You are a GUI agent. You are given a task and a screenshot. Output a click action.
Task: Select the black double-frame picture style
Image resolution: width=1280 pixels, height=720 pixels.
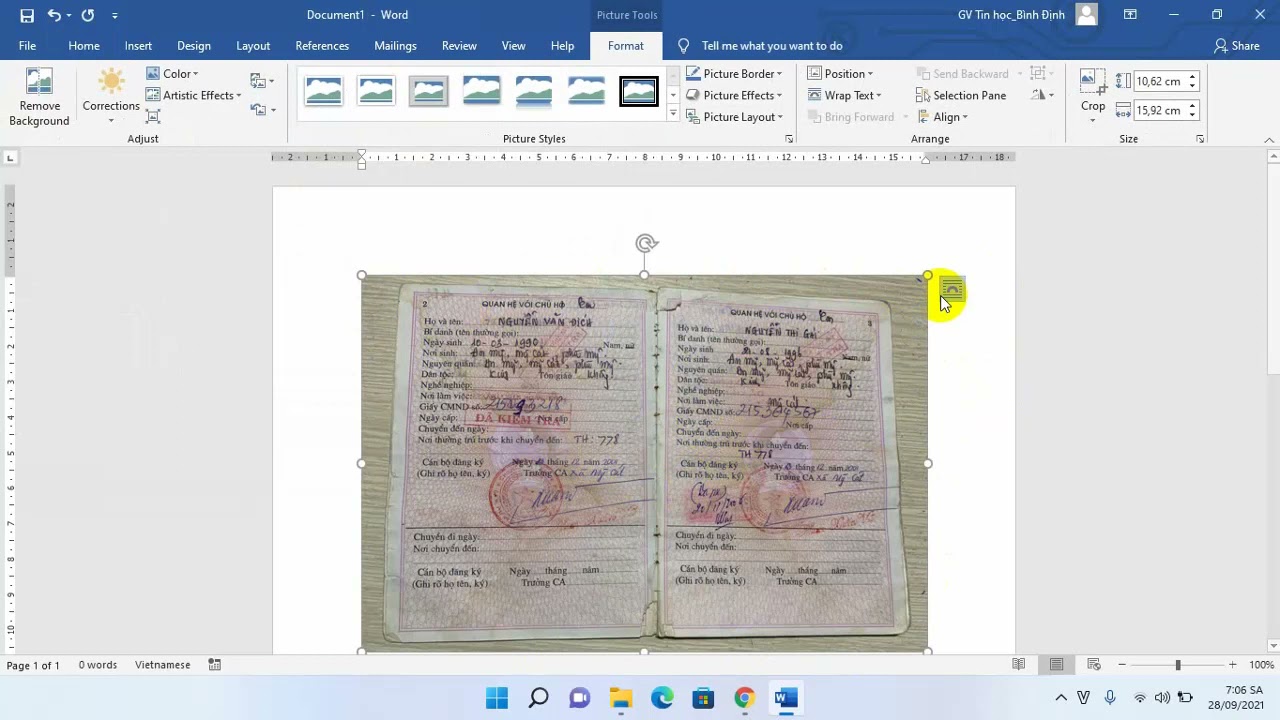click(x=638, y=91)
